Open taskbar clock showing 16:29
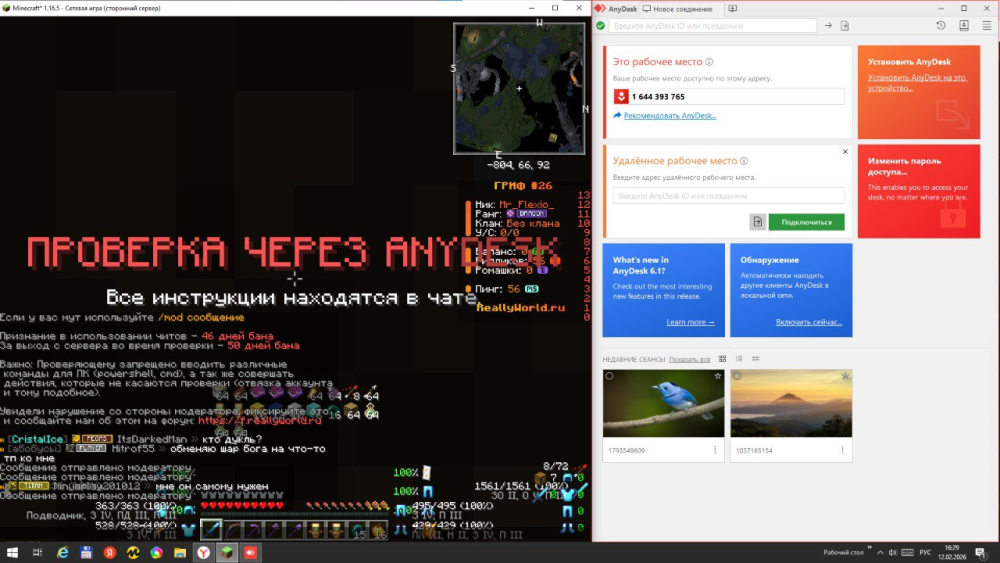The height and width of the screenshot is (563, 1000). coord(952,552)
